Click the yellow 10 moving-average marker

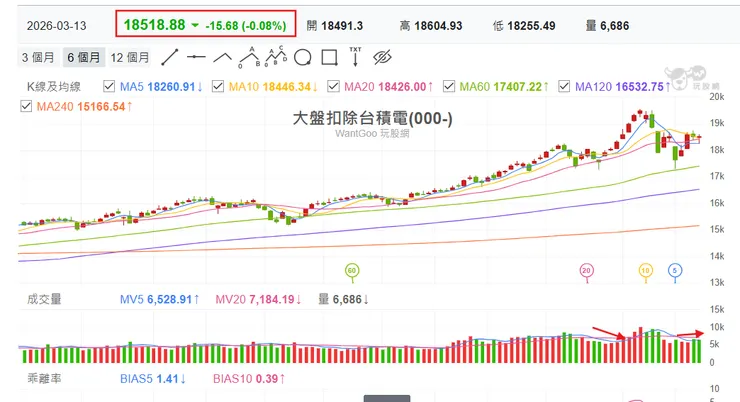645,271
